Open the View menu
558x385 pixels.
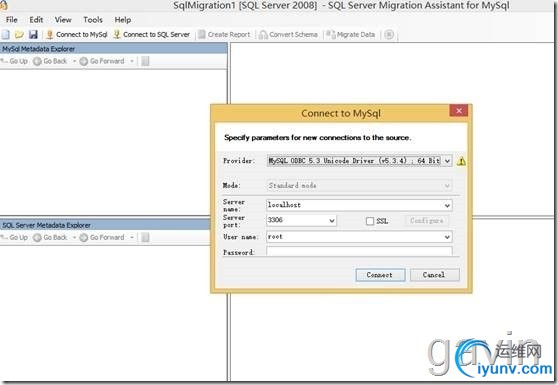tap(63, 20)
